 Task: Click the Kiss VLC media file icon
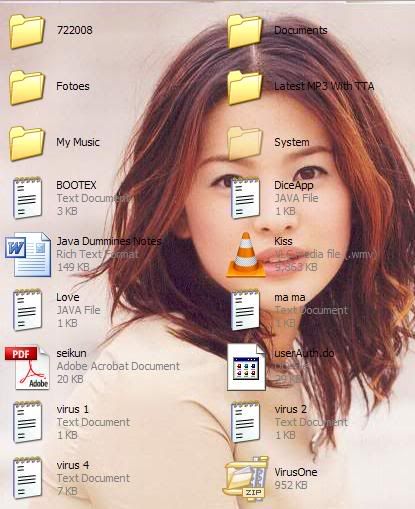(246, 255)
